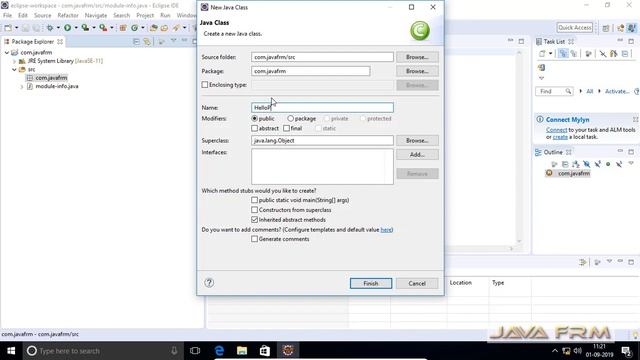This screenshot has width=640, height=360.
Task: Click the Scheduled view icon in Task List
Action: 574,53
